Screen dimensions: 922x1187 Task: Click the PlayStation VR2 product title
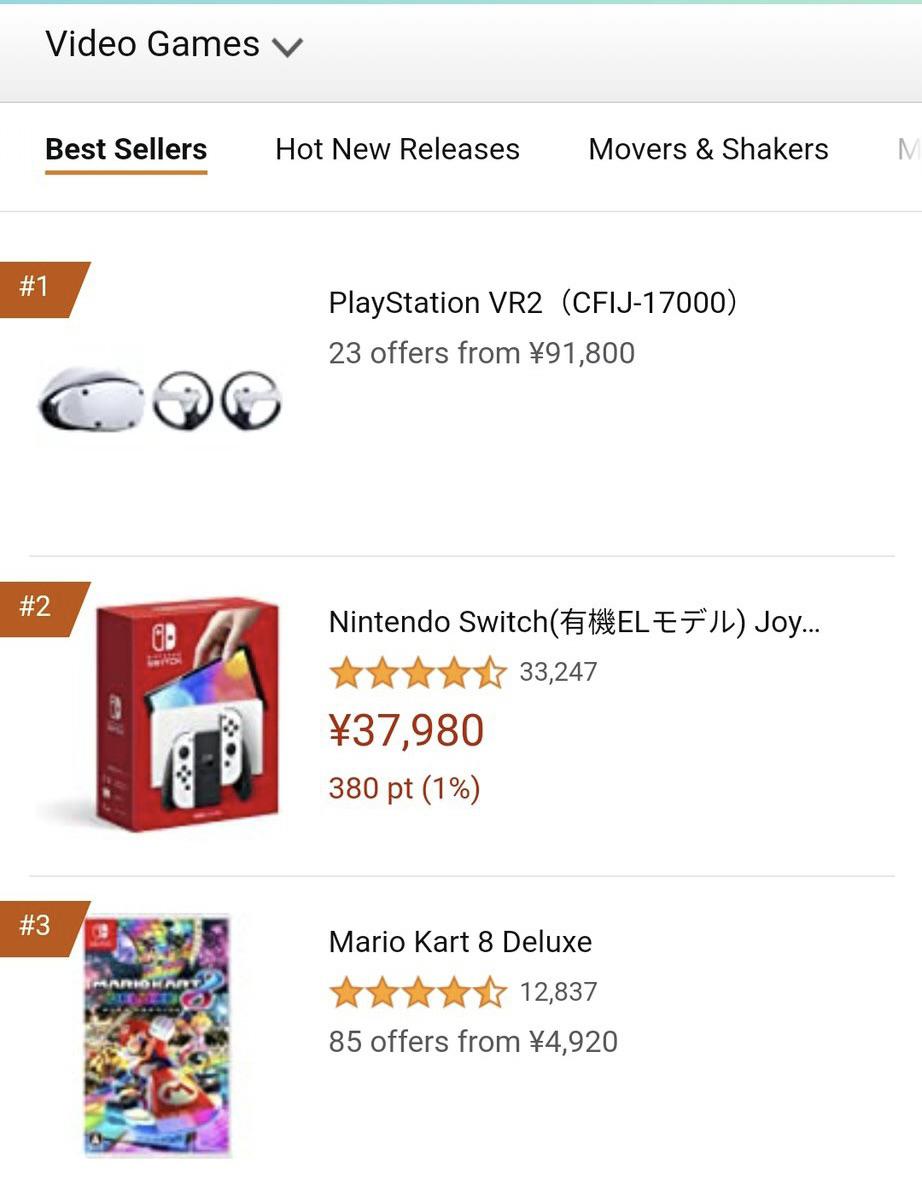(x=533, y=302)
